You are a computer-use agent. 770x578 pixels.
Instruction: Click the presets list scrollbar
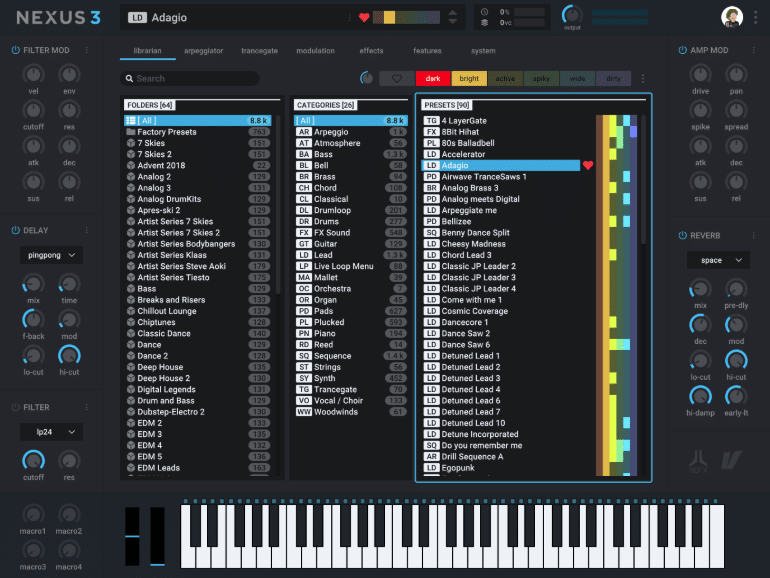643,180
